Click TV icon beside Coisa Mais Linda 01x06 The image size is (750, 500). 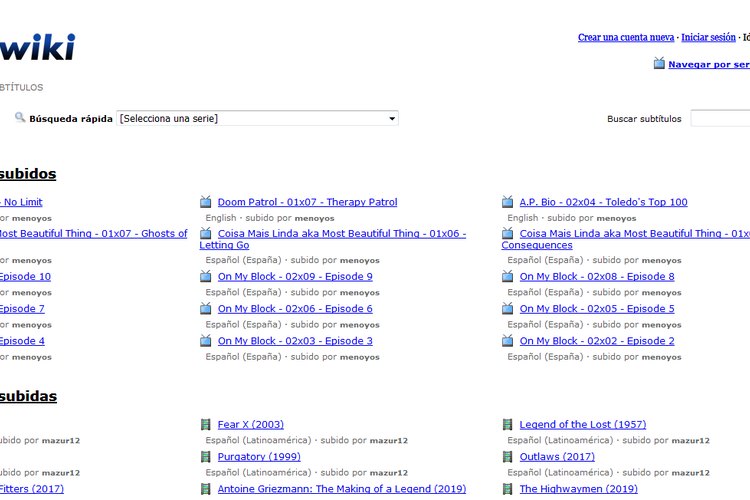[x=206, y=233]
